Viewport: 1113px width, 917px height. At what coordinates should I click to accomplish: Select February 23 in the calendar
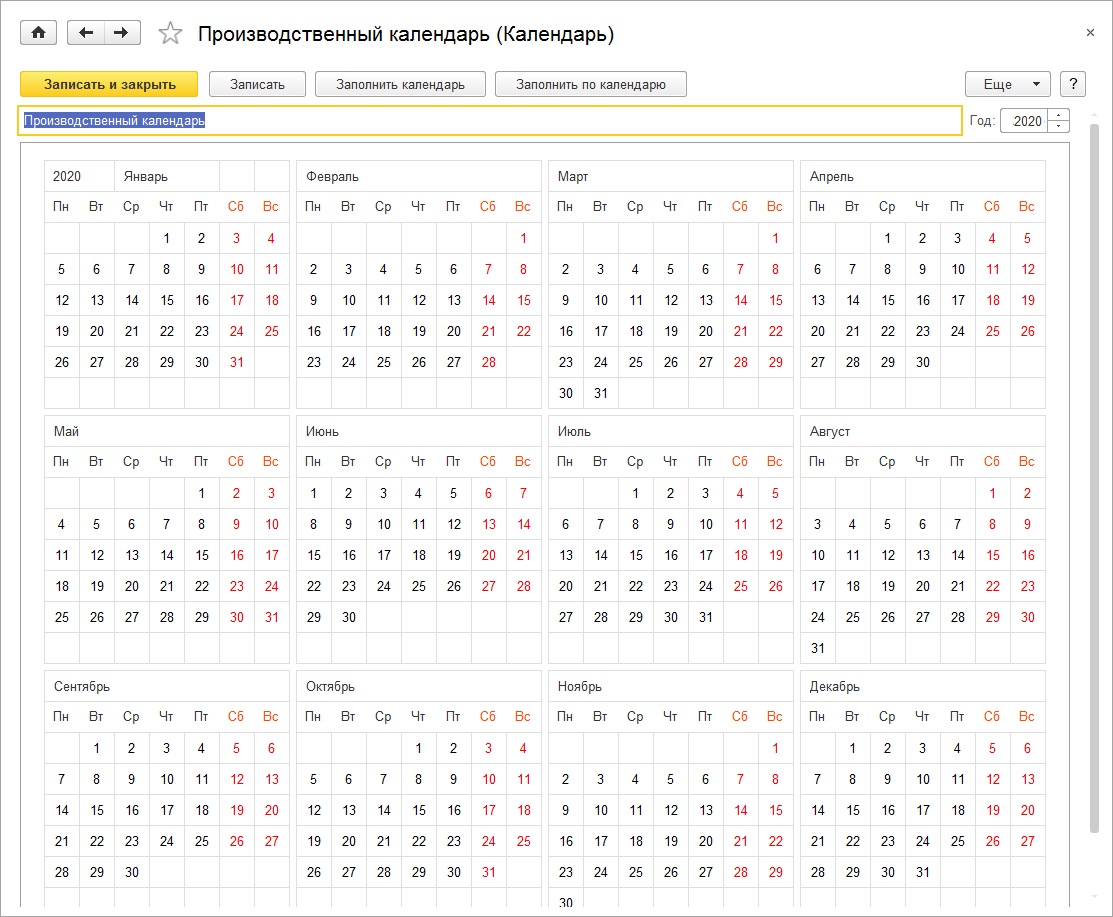[x=314, y=362]
